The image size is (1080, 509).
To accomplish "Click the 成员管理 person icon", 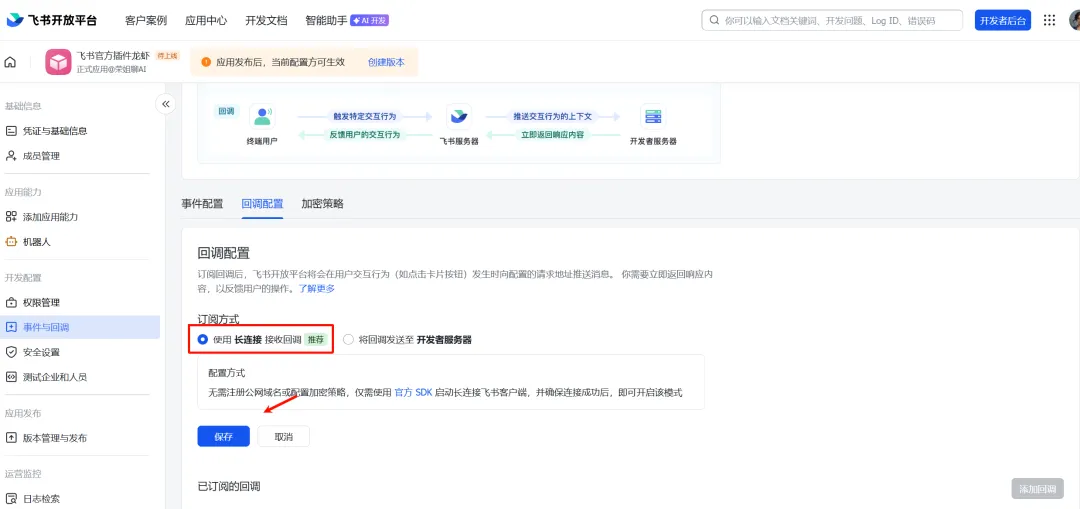I will [11, 156].
